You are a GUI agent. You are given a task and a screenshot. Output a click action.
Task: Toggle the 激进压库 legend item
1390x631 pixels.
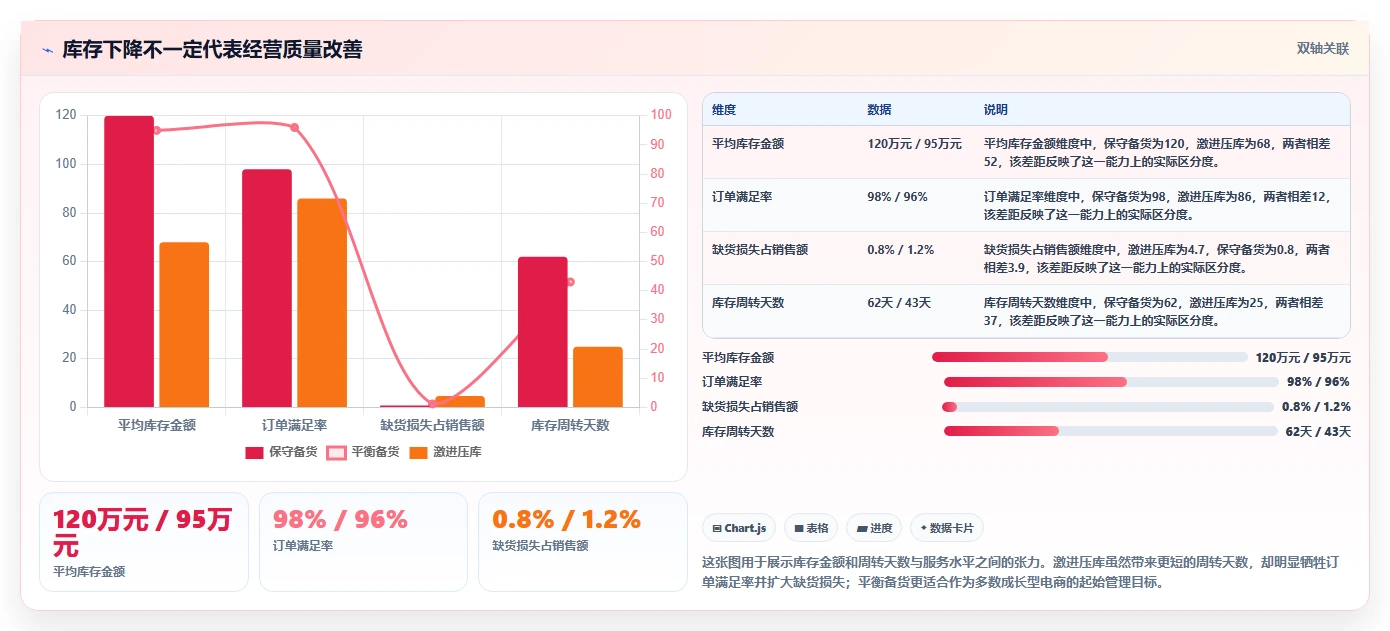pos(446,452)
